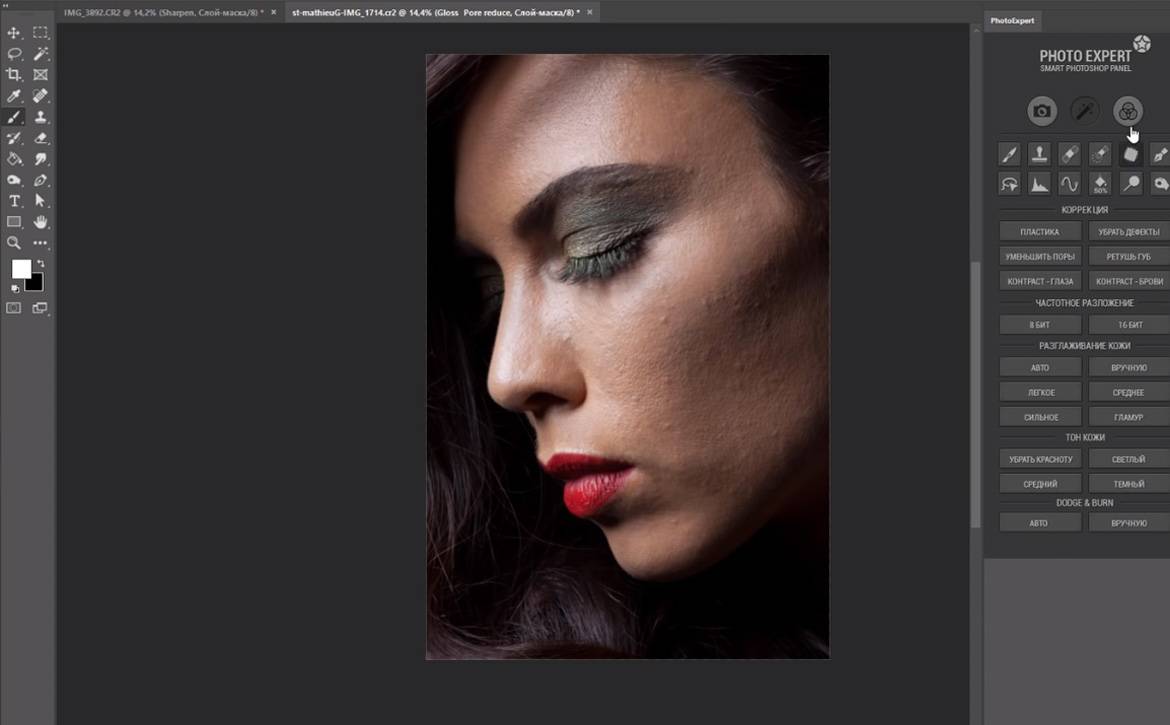Click the histogram levels icon in panel
1170x725 pixels.
point(1039,184)
